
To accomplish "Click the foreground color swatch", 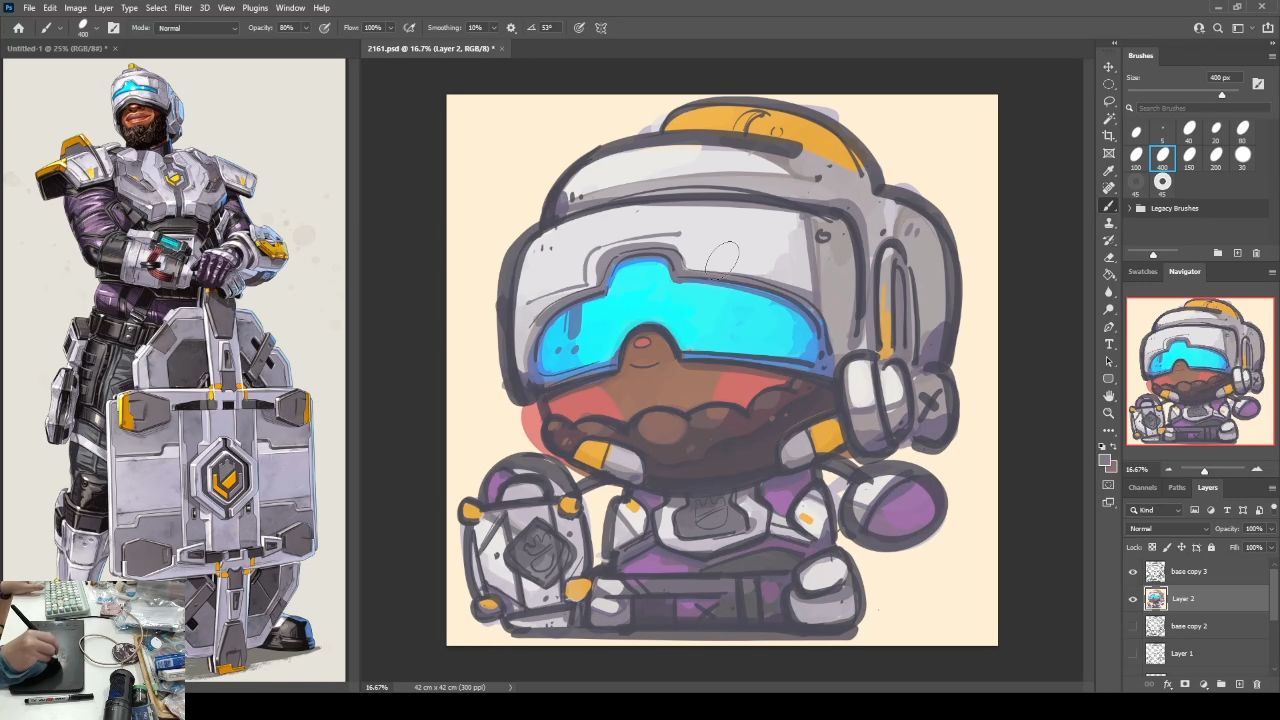I will tap(1105, 461).
